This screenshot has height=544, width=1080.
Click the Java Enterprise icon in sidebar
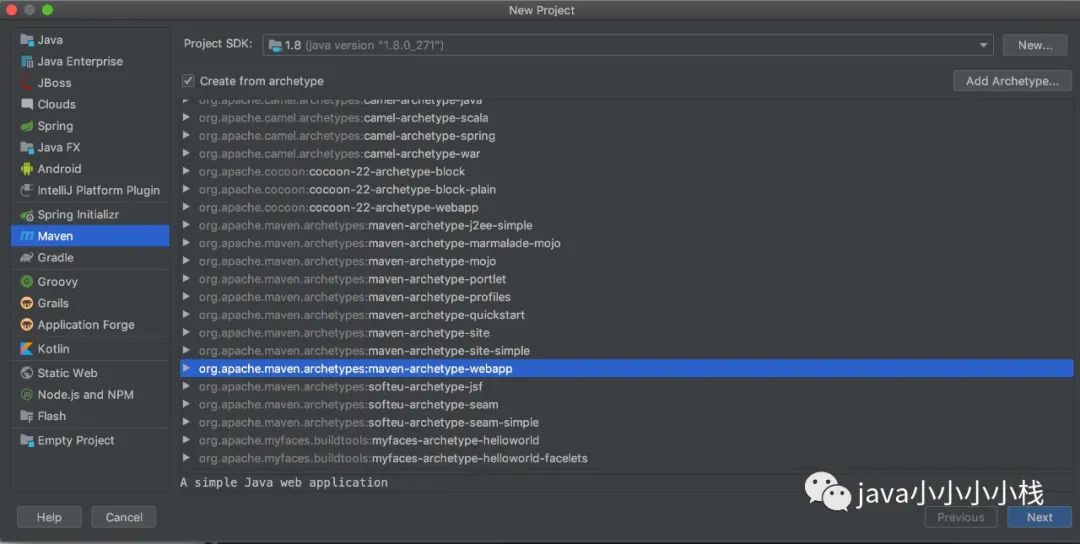click(x=27, y=61)
